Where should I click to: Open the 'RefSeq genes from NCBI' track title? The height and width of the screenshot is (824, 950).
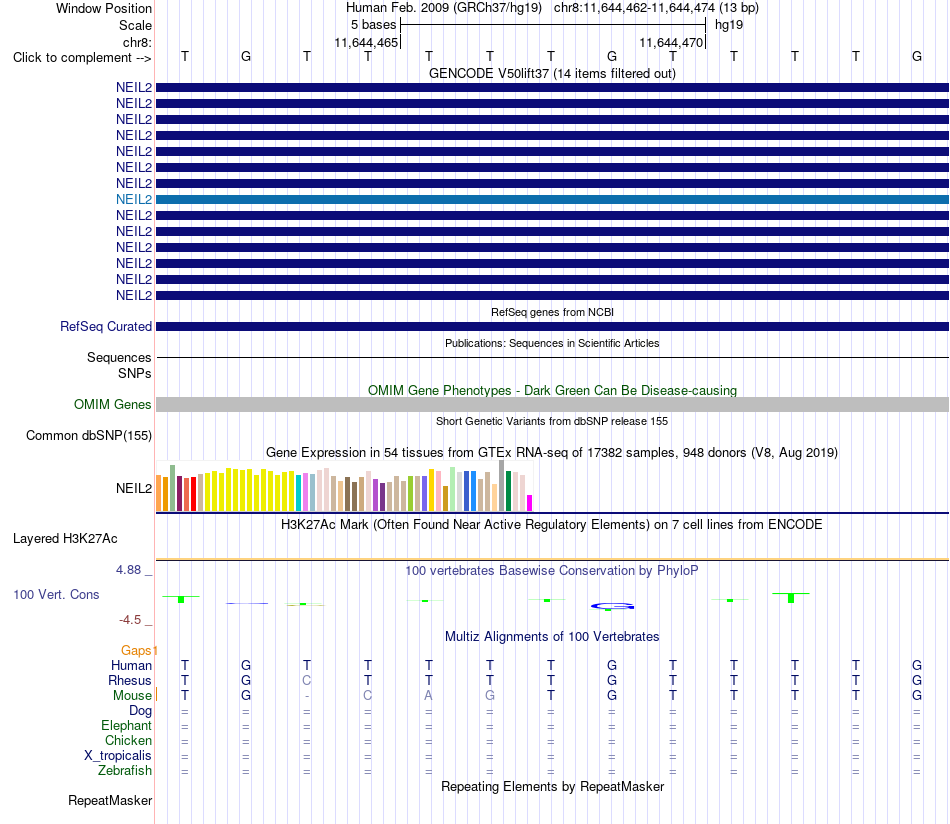[x=552, y=312]
